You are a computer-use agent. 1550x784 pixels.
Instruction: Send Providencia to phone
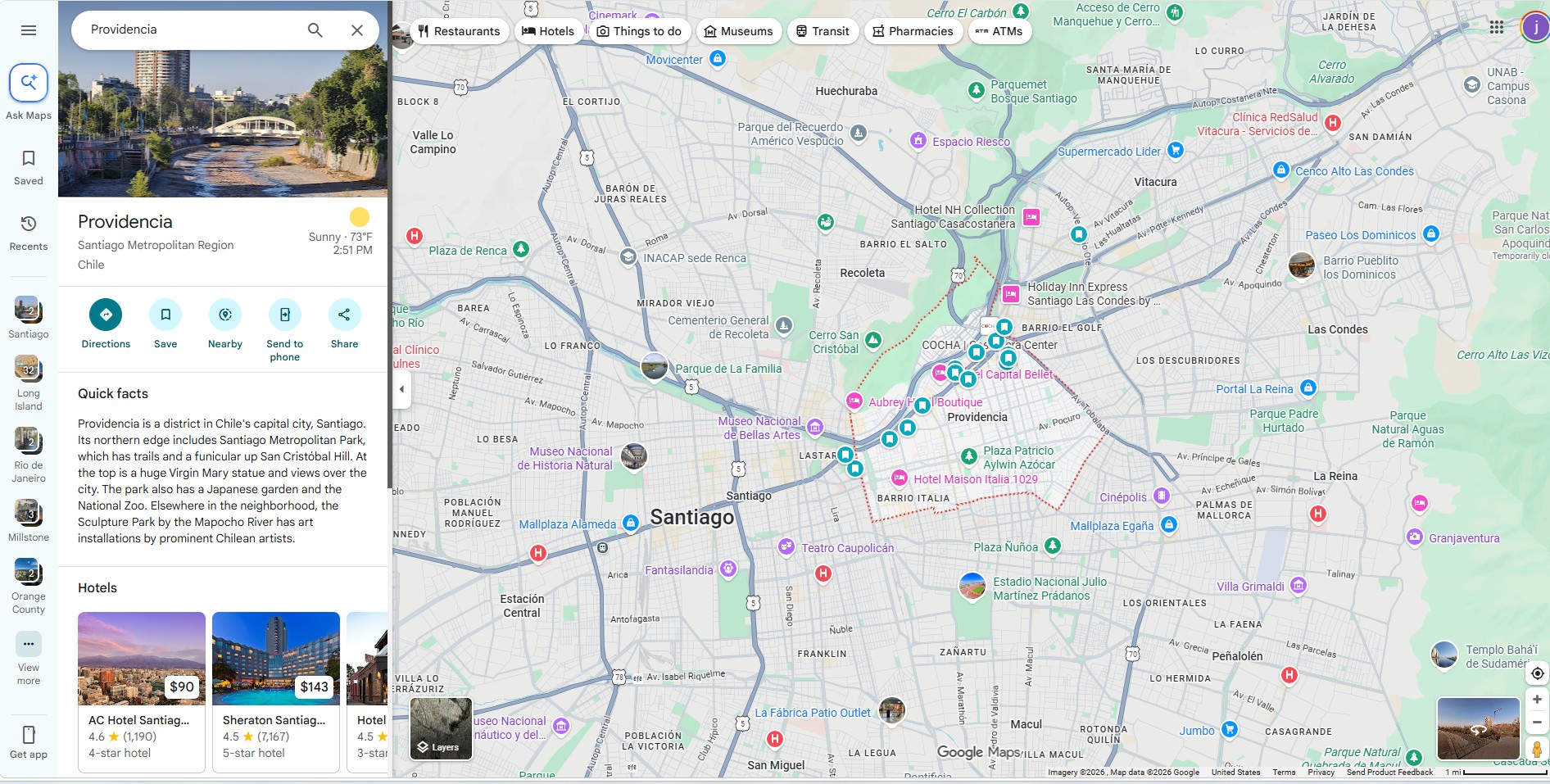(x=284, y=315)
